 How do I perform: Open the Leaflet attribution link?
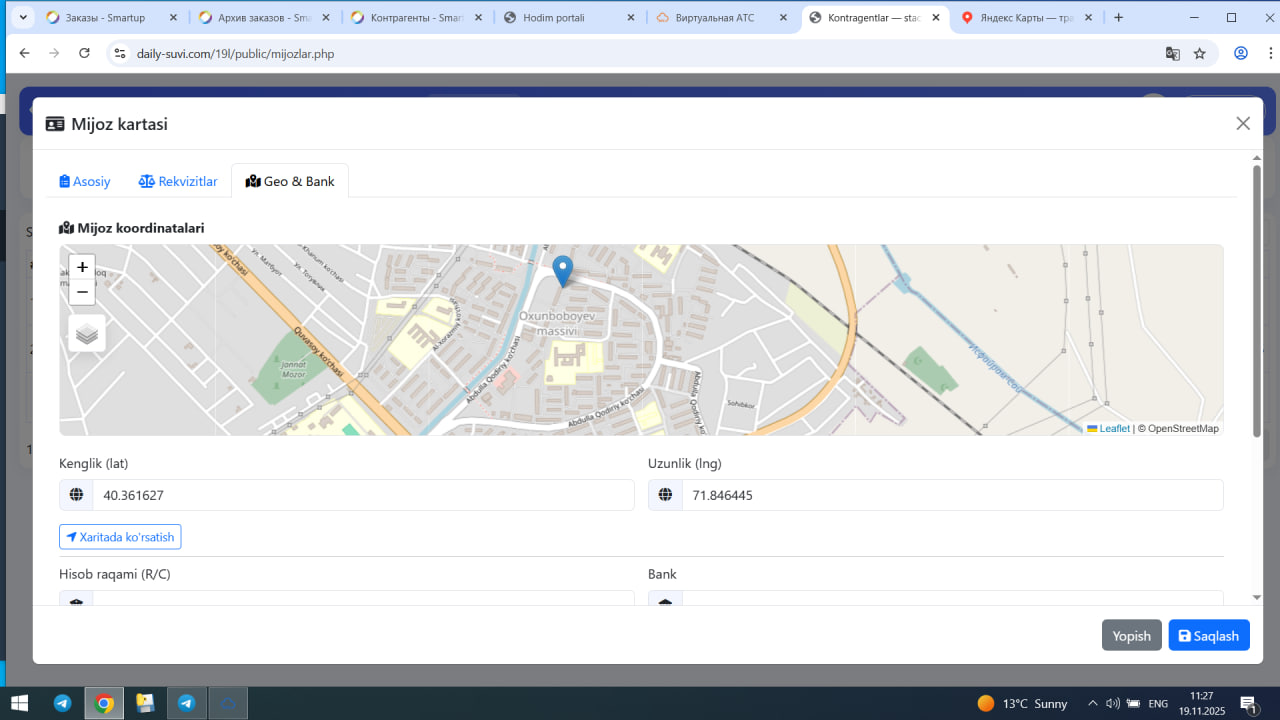pos(1114,428)
